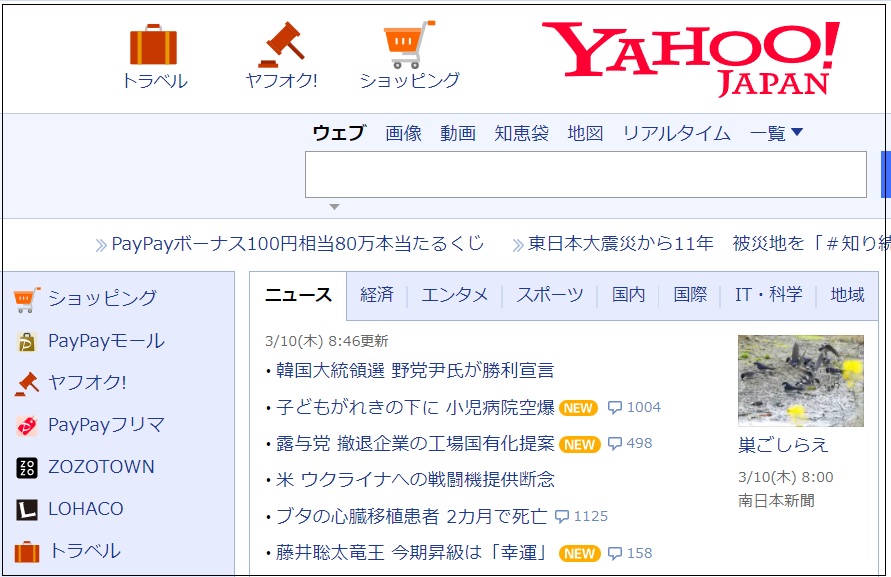Click the ショッピング text in header

(409, 81)
